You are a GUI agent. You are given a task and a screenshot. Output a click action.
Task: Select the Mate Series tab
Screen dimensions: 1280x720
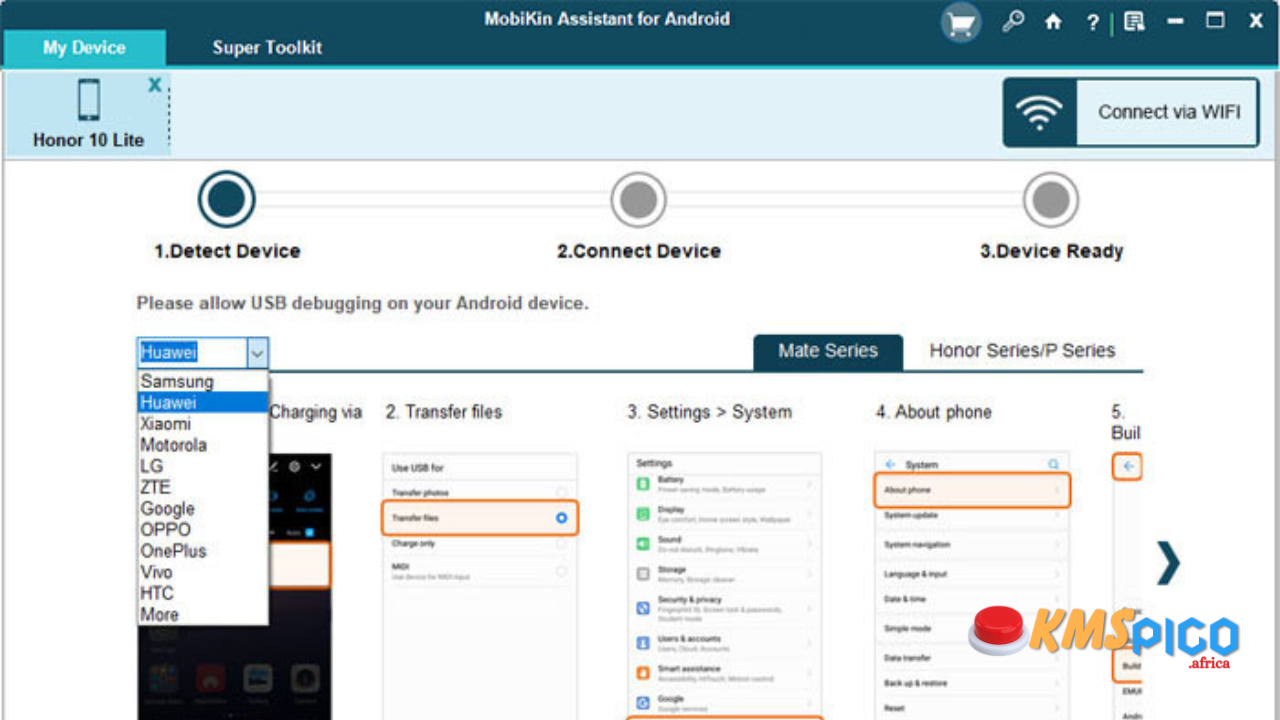[828, 351]
